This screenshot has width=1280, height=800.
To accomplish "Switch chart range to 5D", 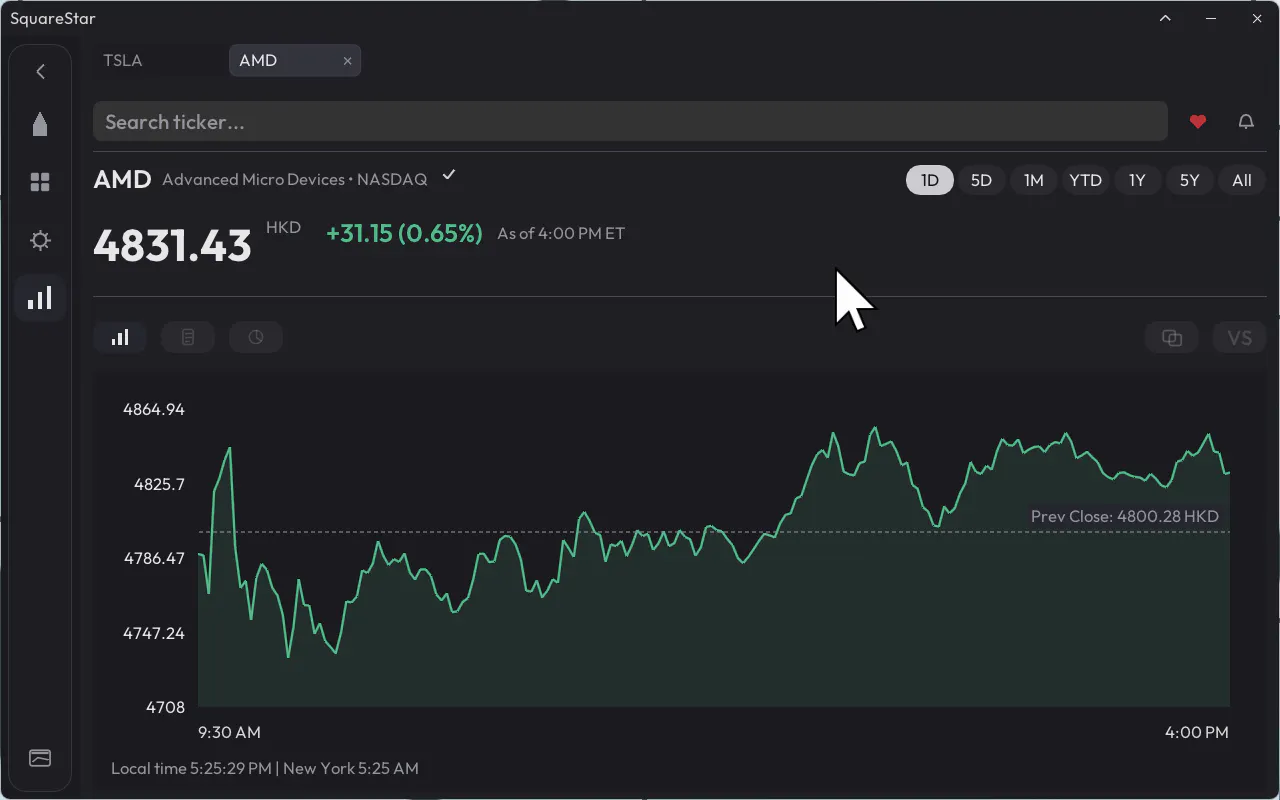I will 982,180.
